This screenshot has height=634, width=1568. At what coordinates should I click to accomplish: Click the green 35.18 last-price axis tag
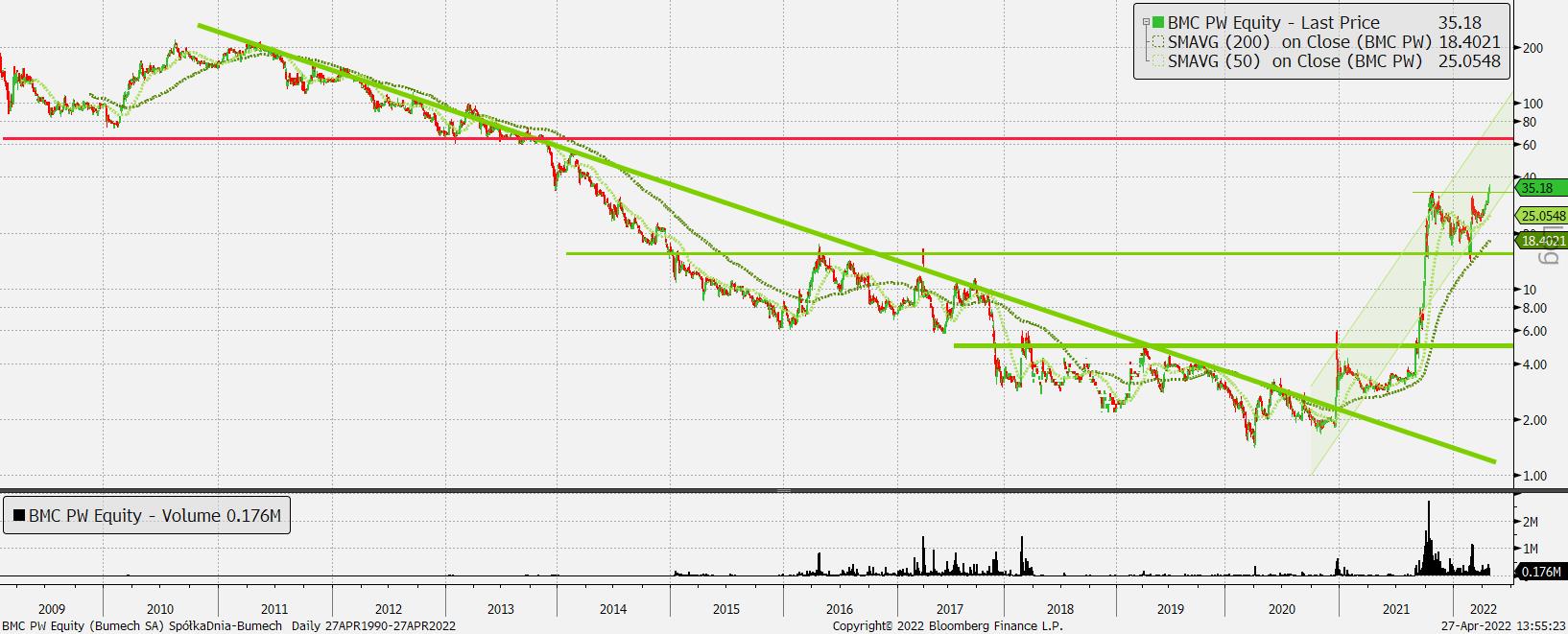(1539, 189)
